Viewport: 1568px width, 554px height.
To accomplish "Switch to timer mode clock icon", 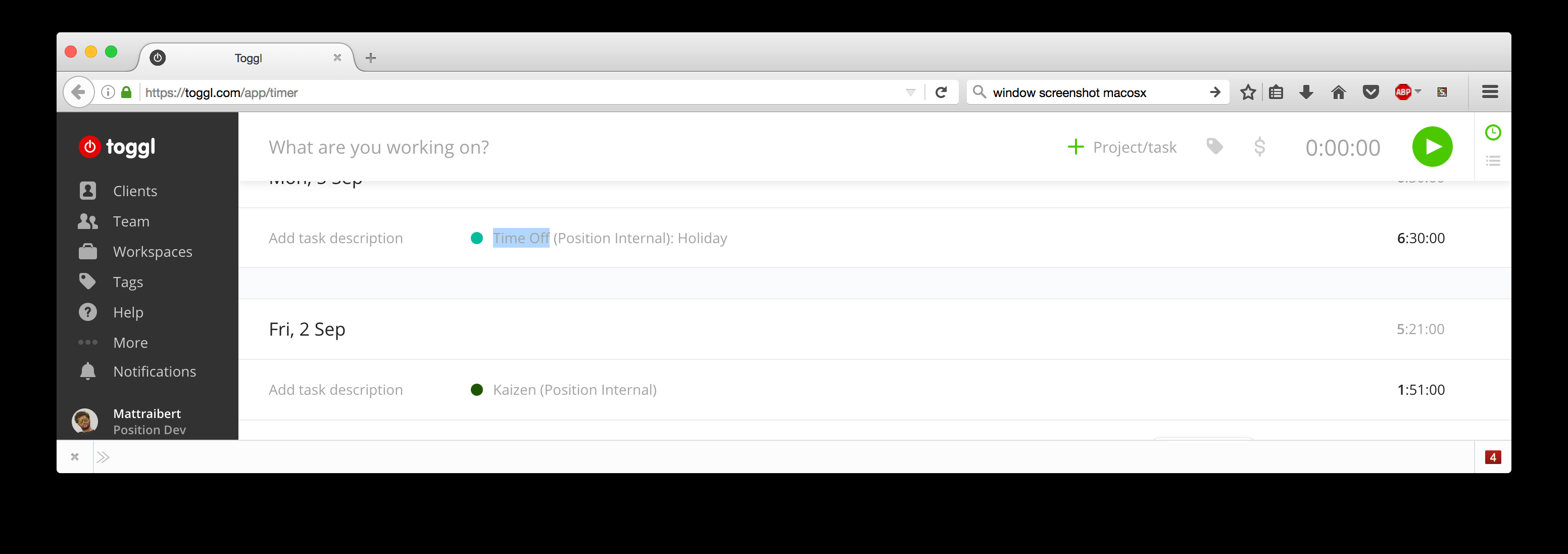I will [x=1493, y=133].
